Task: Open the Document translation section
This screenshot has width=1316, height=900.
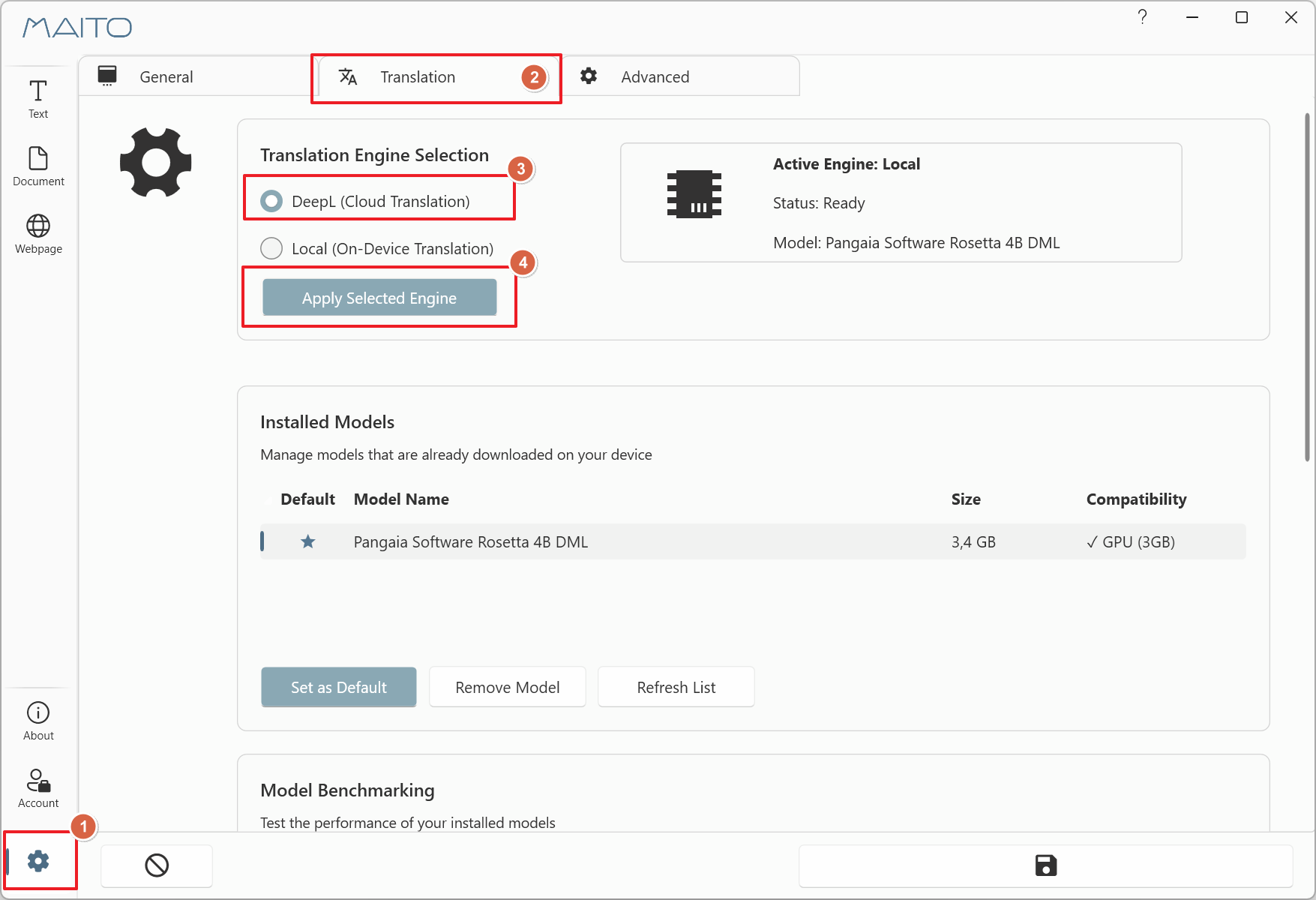Action: click(38, 166)
